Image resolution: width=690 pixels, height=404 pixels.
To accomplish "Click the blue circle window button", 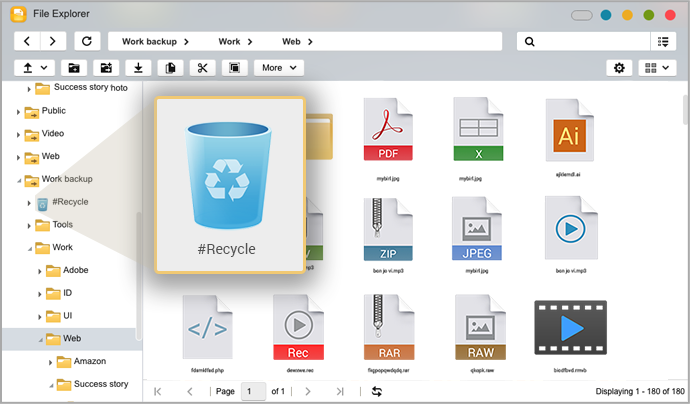I will [x=606, y=15].
